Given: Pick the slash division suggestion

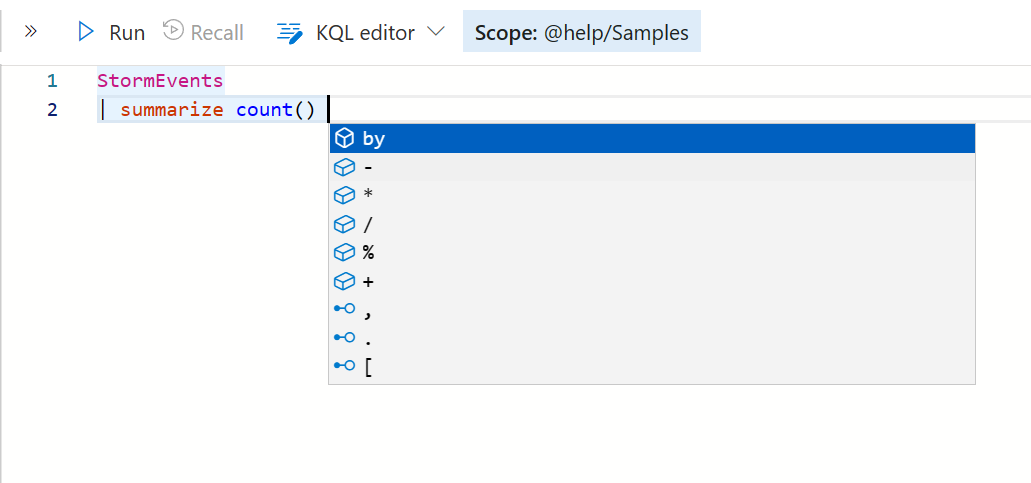Looking at the screenshot, I should click(x=652, y=225).
